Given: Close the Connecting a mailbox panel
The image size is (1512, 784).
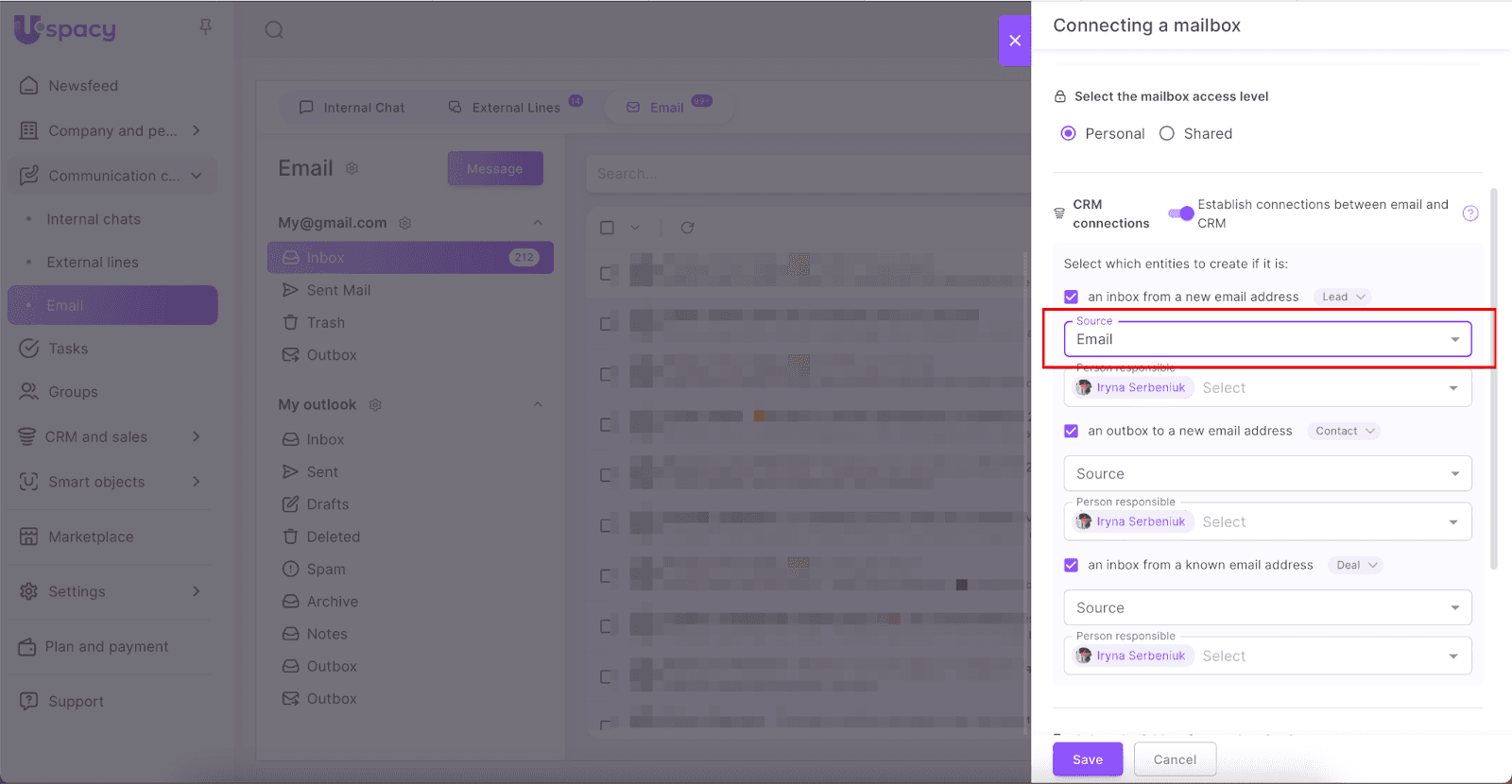Looking at the screenshot, I should click(x=1015, y=41).
